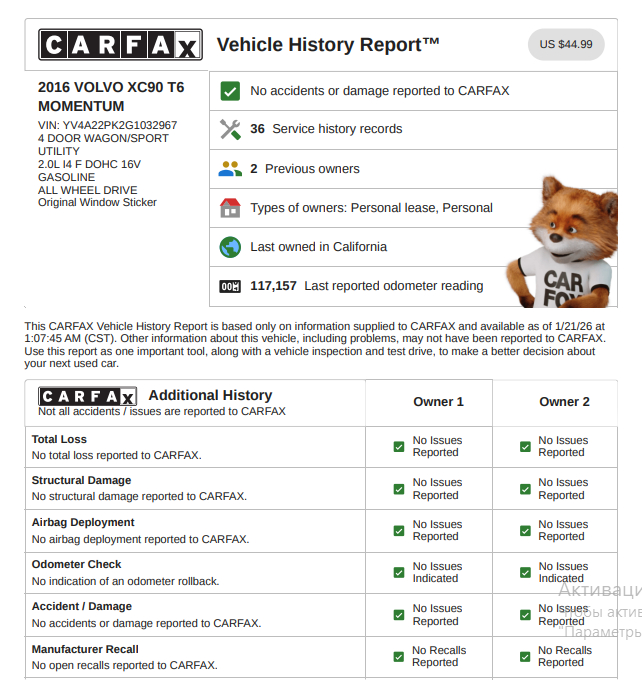The width and height of the screenshot is (642, 680).
Task: Click Owner 1 Airbag Deployment green checkmark
Action: coord(399,531)
